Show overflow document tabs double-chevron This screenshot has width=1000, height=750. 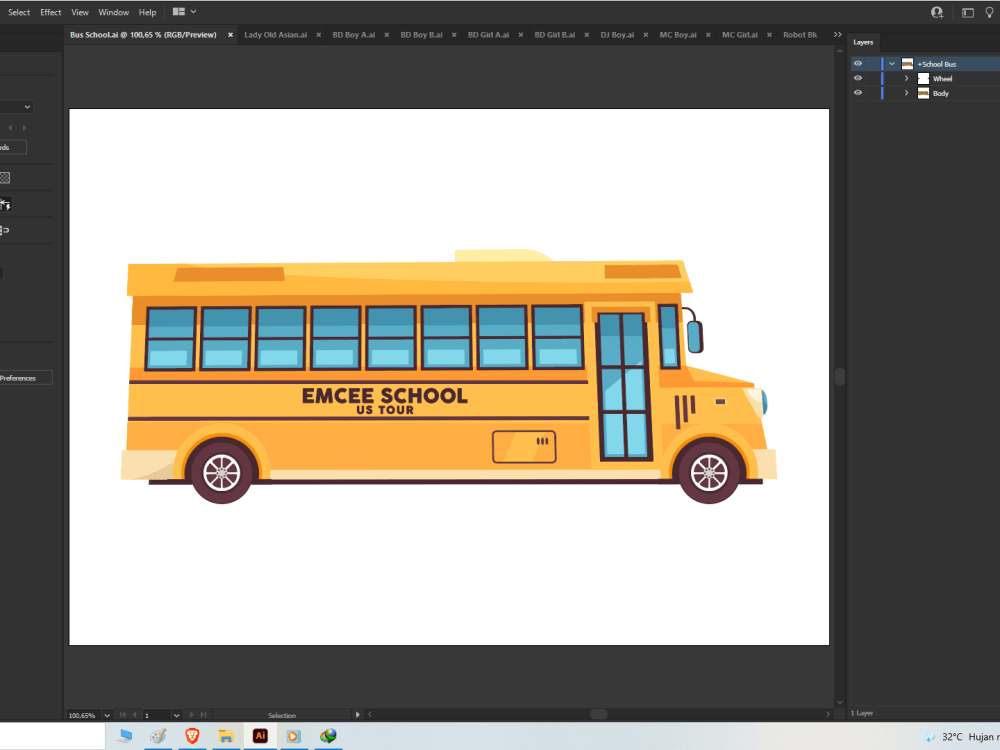(x=837, y=34)
